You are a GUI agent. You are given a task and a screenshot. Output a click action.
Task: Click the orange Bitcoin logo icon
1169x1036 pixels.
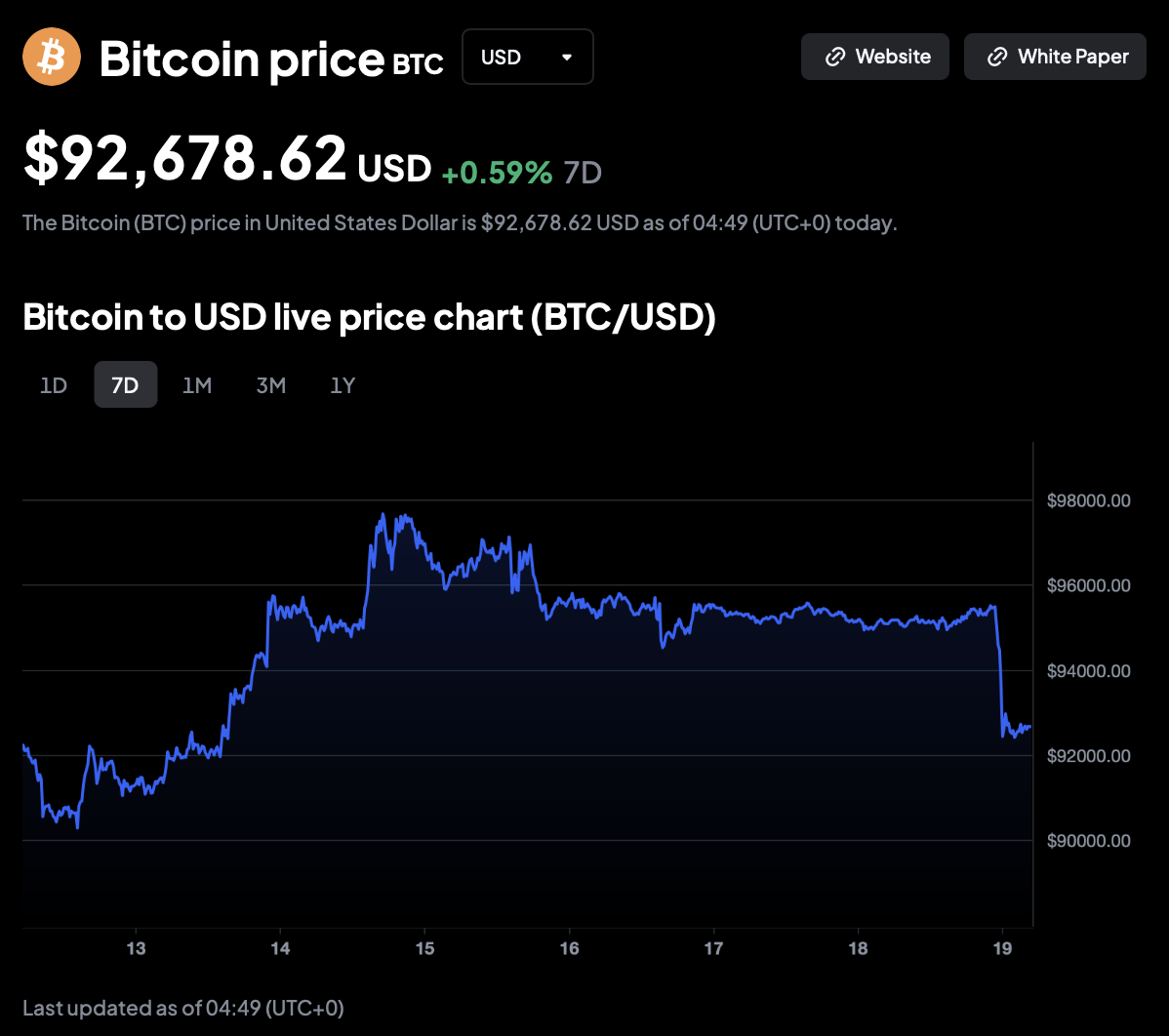pyautogui.click(x=52, y=57)
